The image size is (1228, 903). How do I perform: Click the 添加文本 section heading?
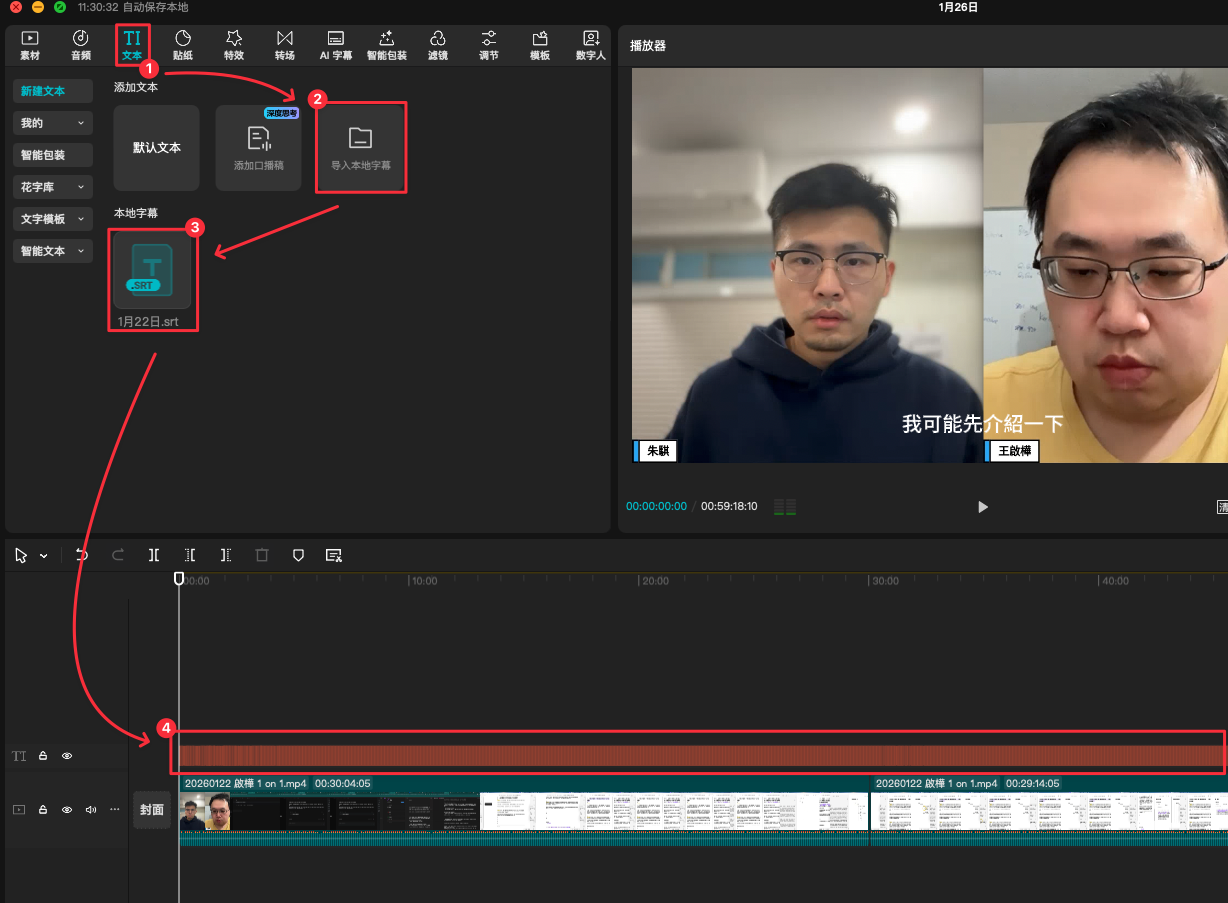tap(136, 87)
